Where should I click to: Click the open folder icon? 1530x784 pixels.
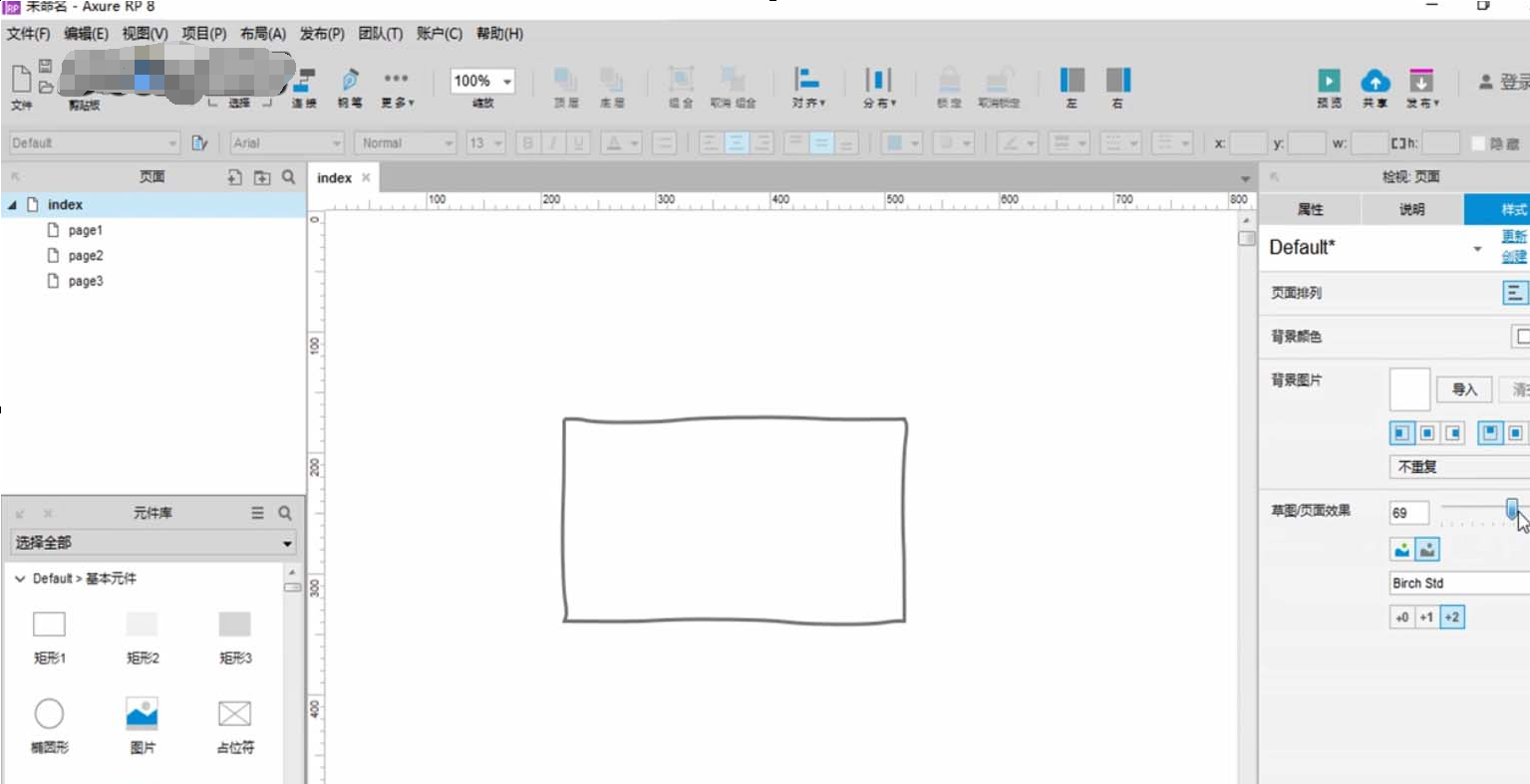[46, 87]
